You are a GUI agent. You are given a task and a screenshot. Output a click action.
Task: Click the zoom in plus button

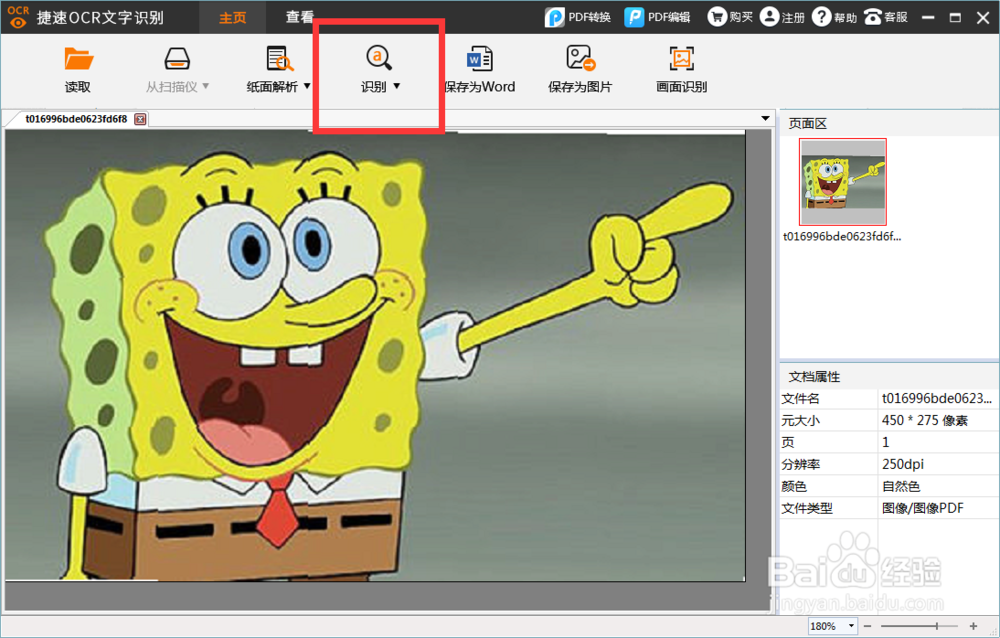973,626
